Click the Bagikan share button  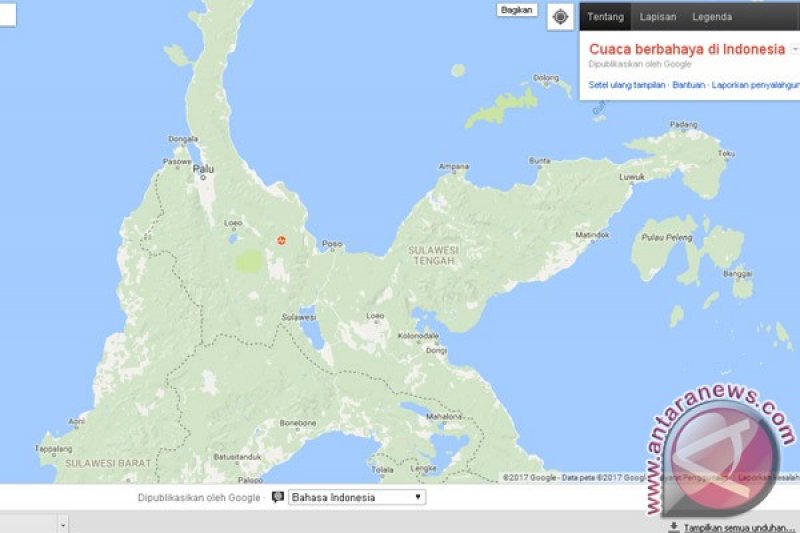tap(516, 10)
